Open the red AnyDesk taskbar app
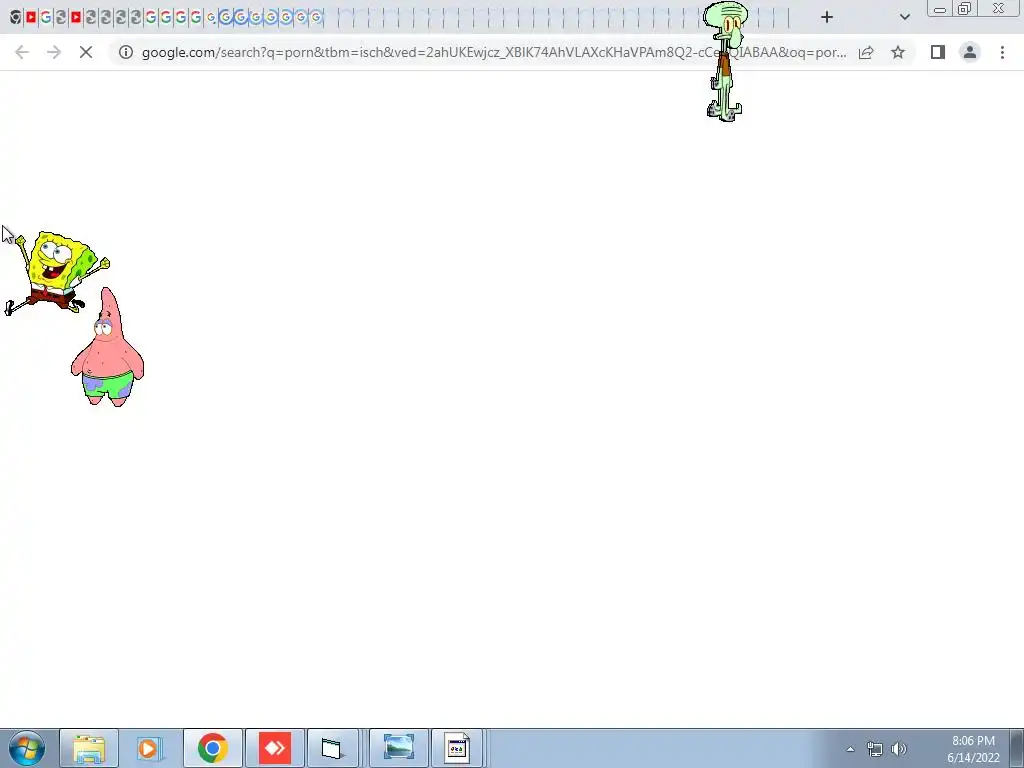The width and height of the screenshot is (1024, 768). point(274,748)
